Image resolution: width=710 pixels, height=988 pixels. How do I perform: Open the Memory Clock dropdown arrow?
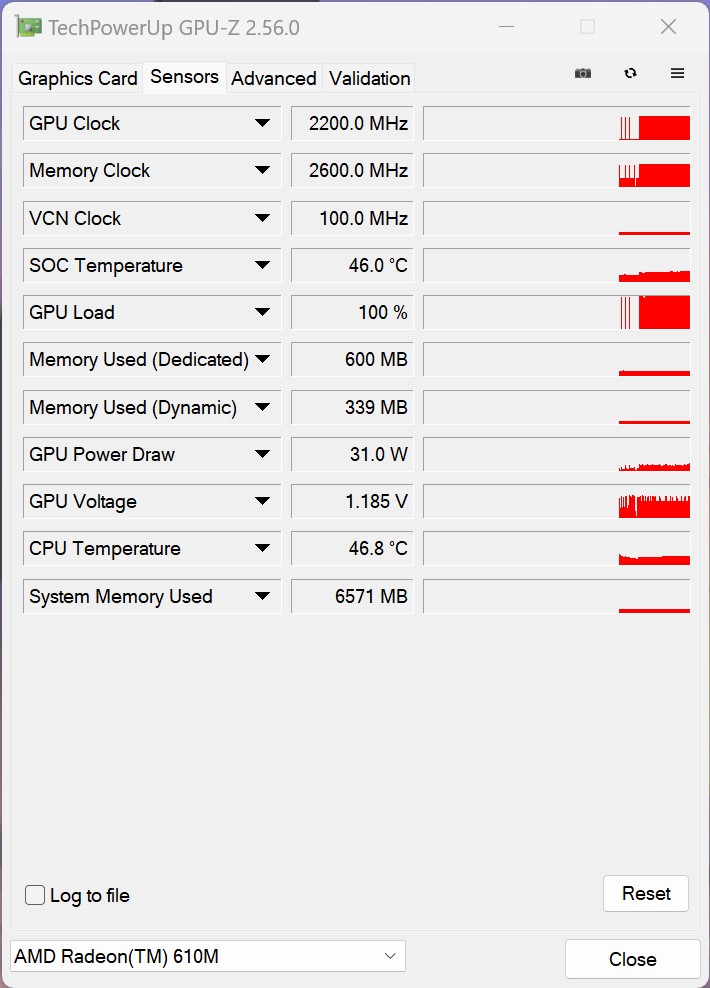pos(262,170)
